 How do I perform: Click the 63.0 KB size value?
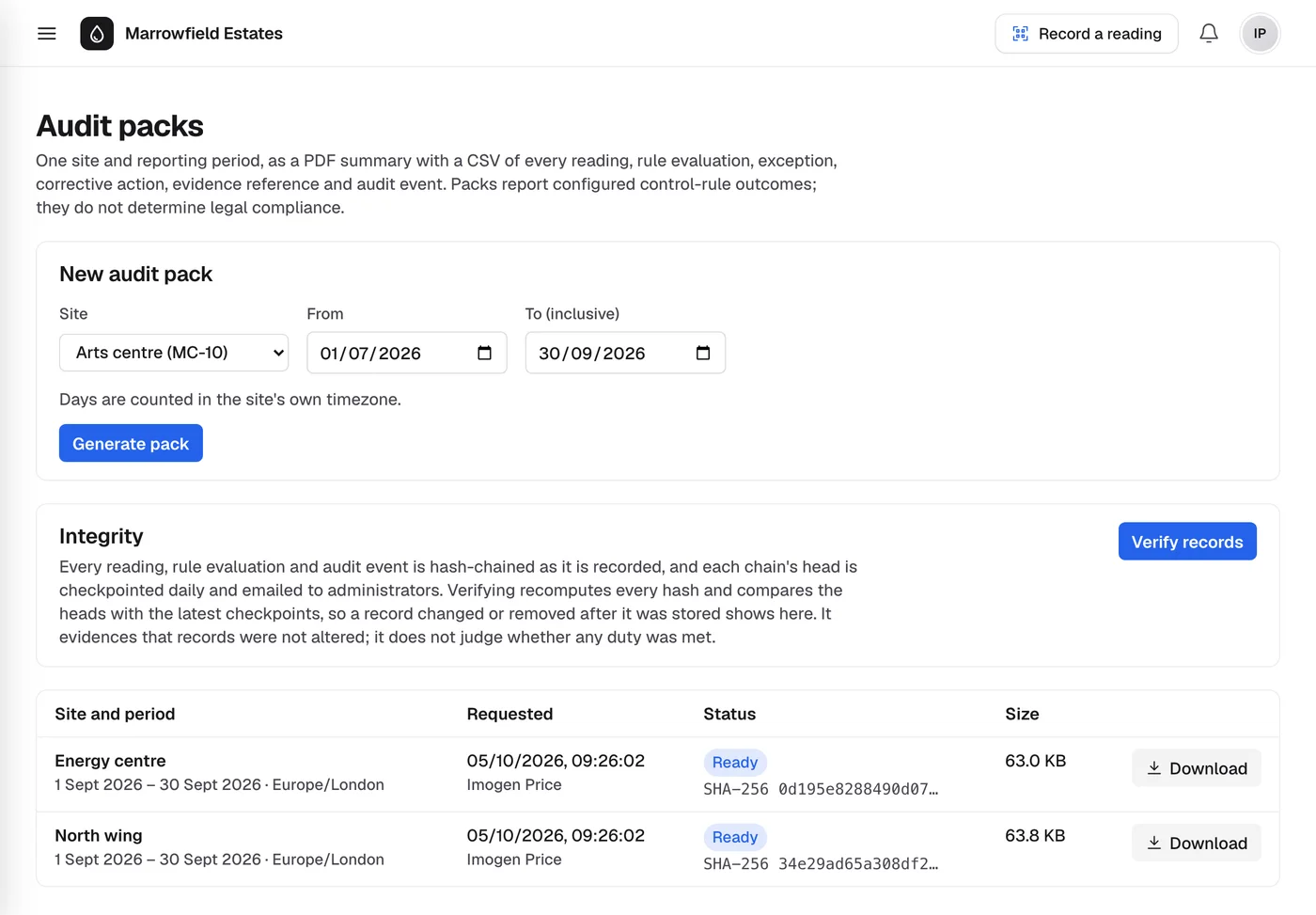pos(1036,761)
